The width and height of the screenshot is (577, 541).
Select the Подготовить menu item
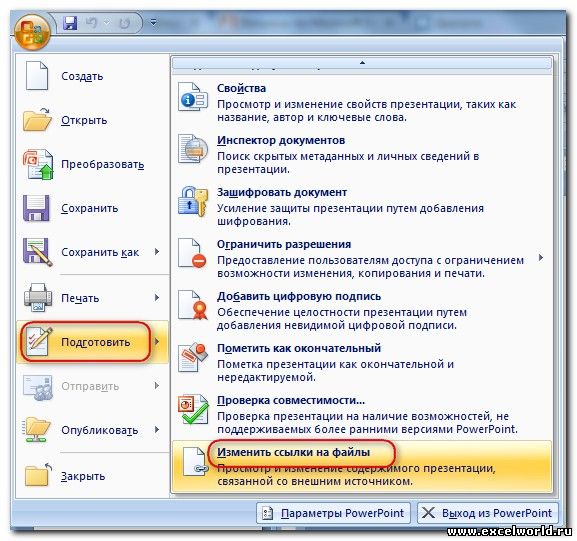tap(92, 342)
